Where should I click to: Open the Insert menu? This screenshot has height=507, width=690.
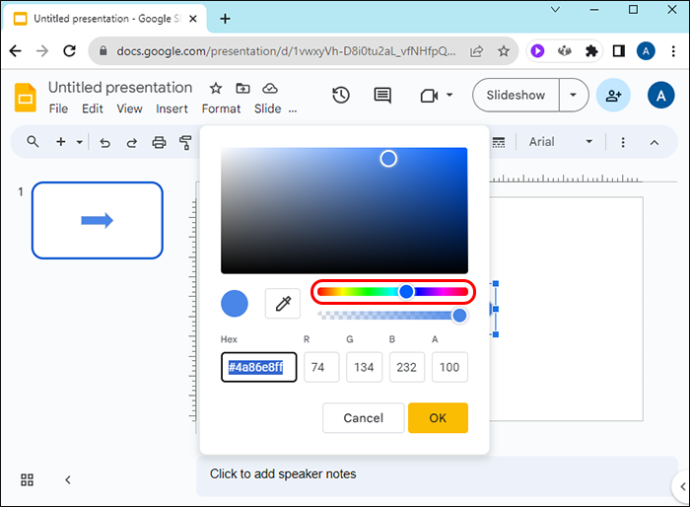172,109
